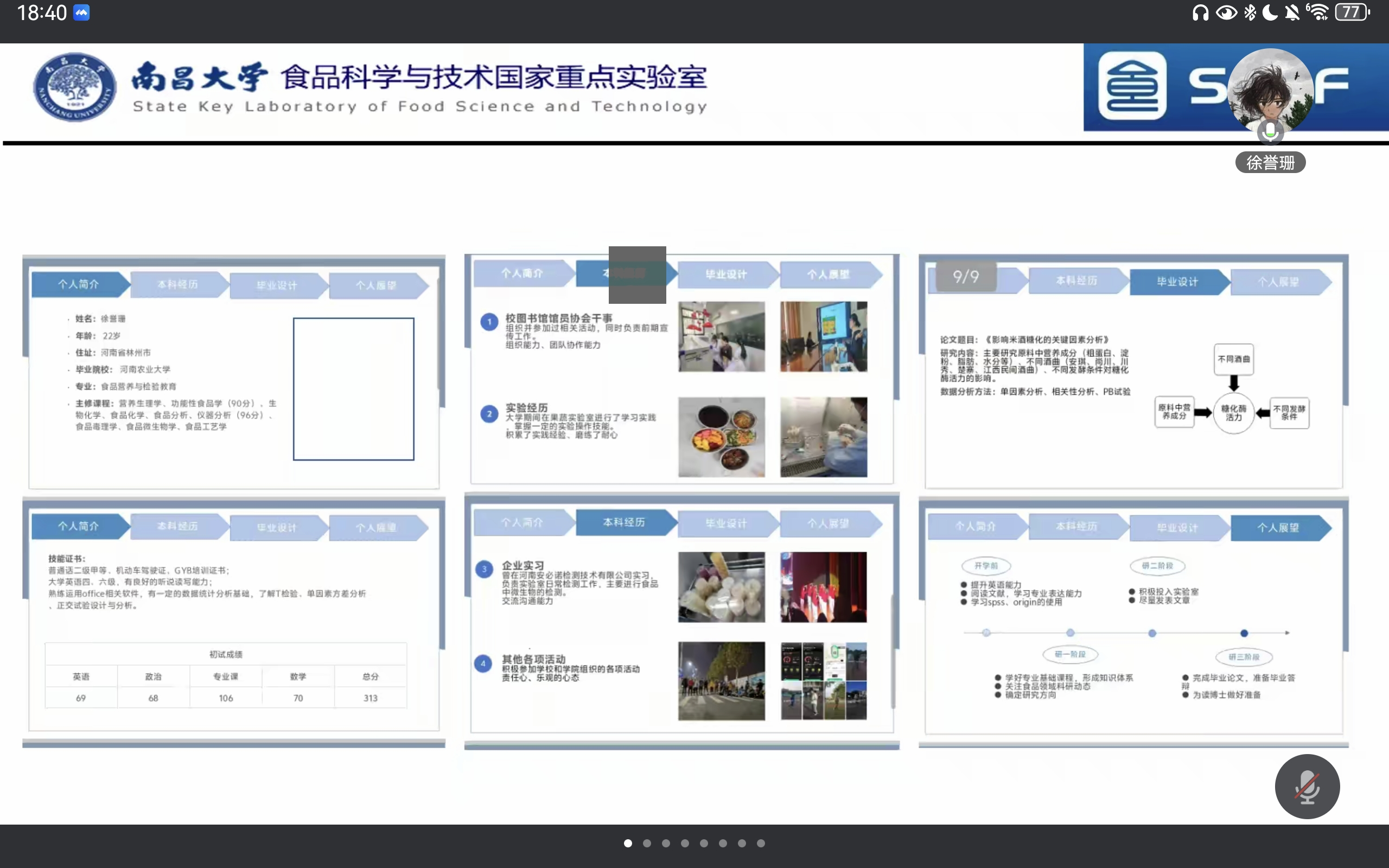Tap the empty photo frame in profile slide
The height and width of the screenshot is (868, 1389).
(x=353, y=388)
